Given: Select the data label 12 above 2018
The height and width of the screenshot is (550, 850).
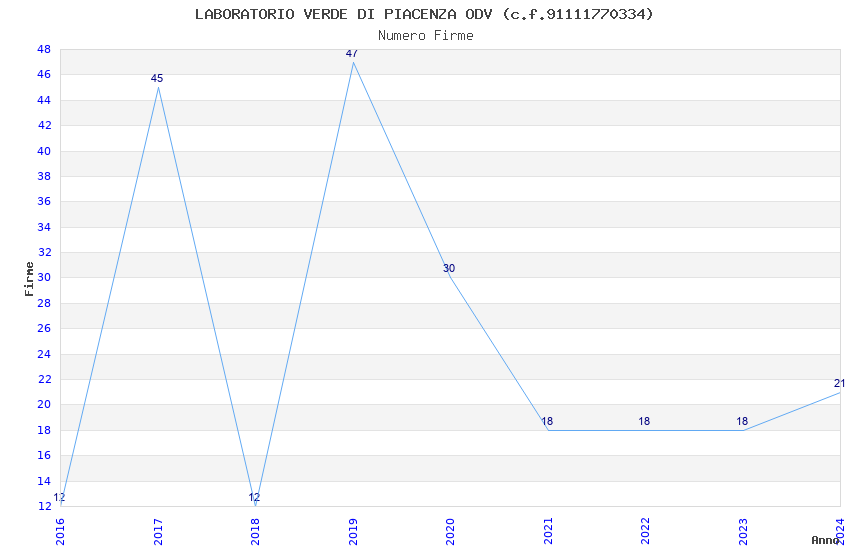Looking at the screenshot, I should click(254, 497).
